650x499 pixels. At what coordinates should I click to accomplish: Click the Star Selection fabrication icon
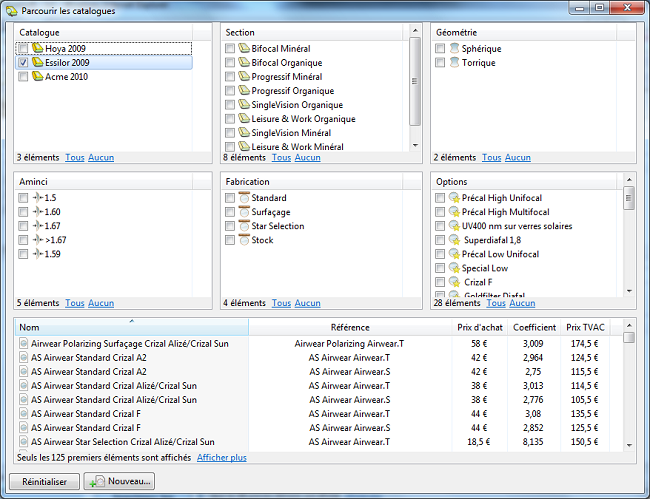tap(244, 225)
